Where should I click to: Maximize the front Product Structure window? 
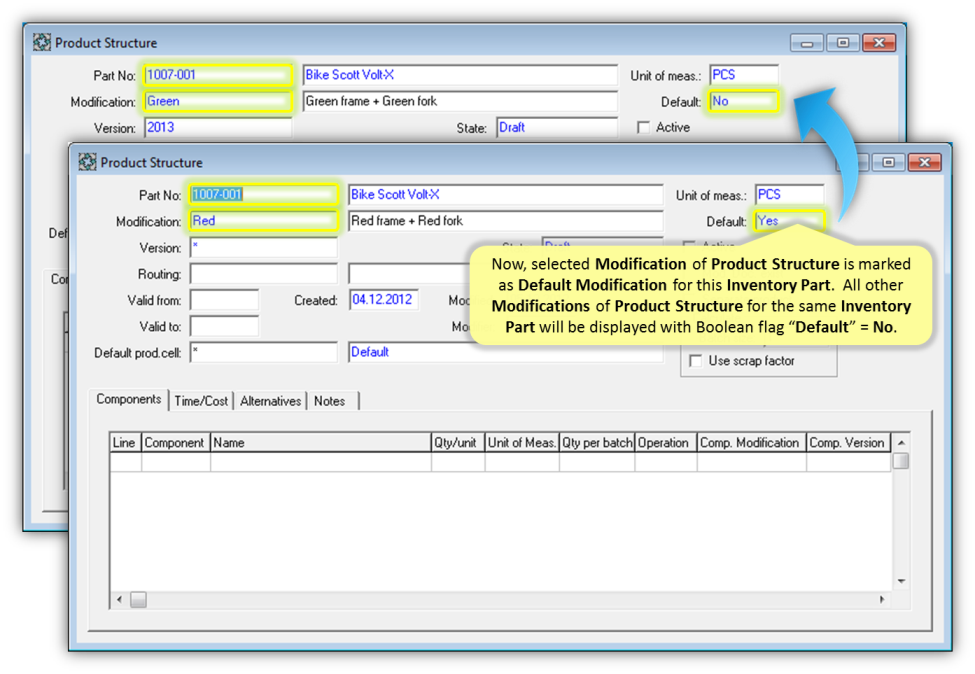coord(889,162)
